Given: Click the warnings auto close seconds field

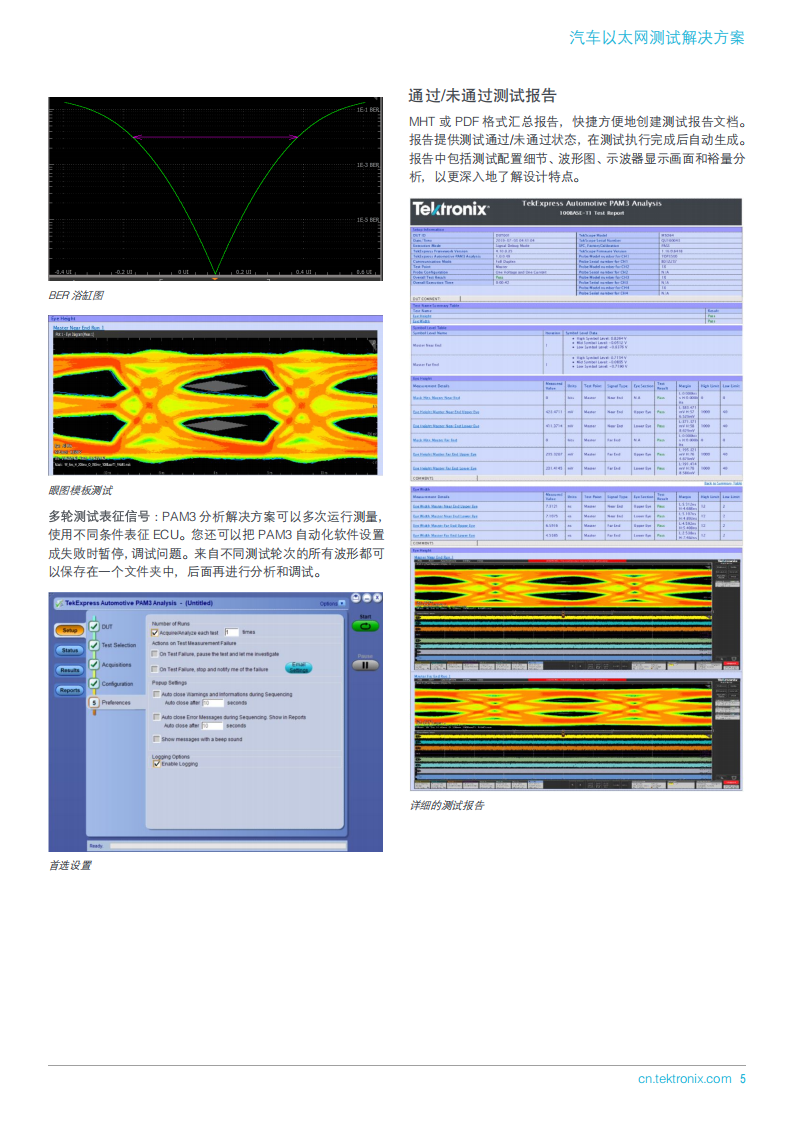Looking at the screenshot, I should (x=213, y=703).
